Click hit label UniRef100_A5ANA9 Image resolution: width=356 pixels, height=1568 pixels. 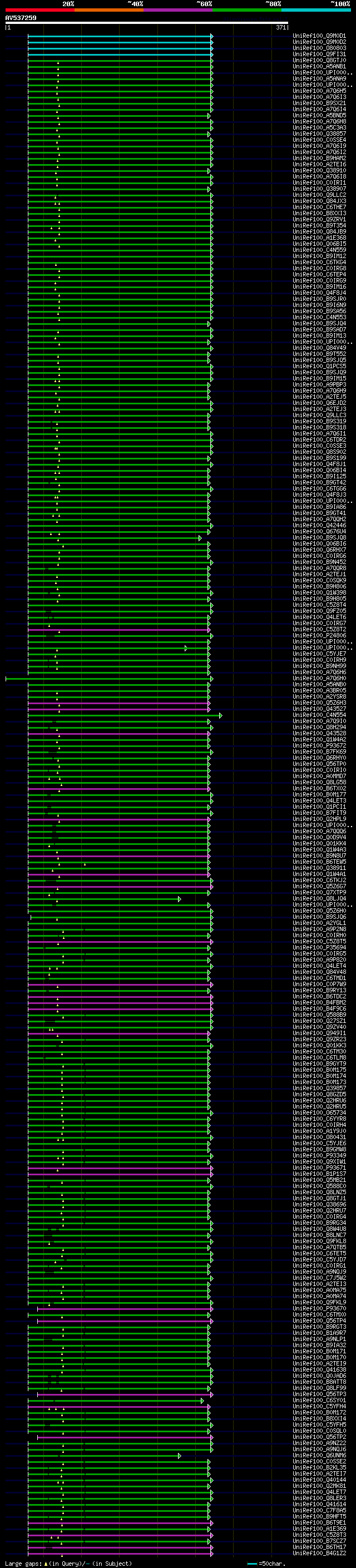tap(319, 78)
